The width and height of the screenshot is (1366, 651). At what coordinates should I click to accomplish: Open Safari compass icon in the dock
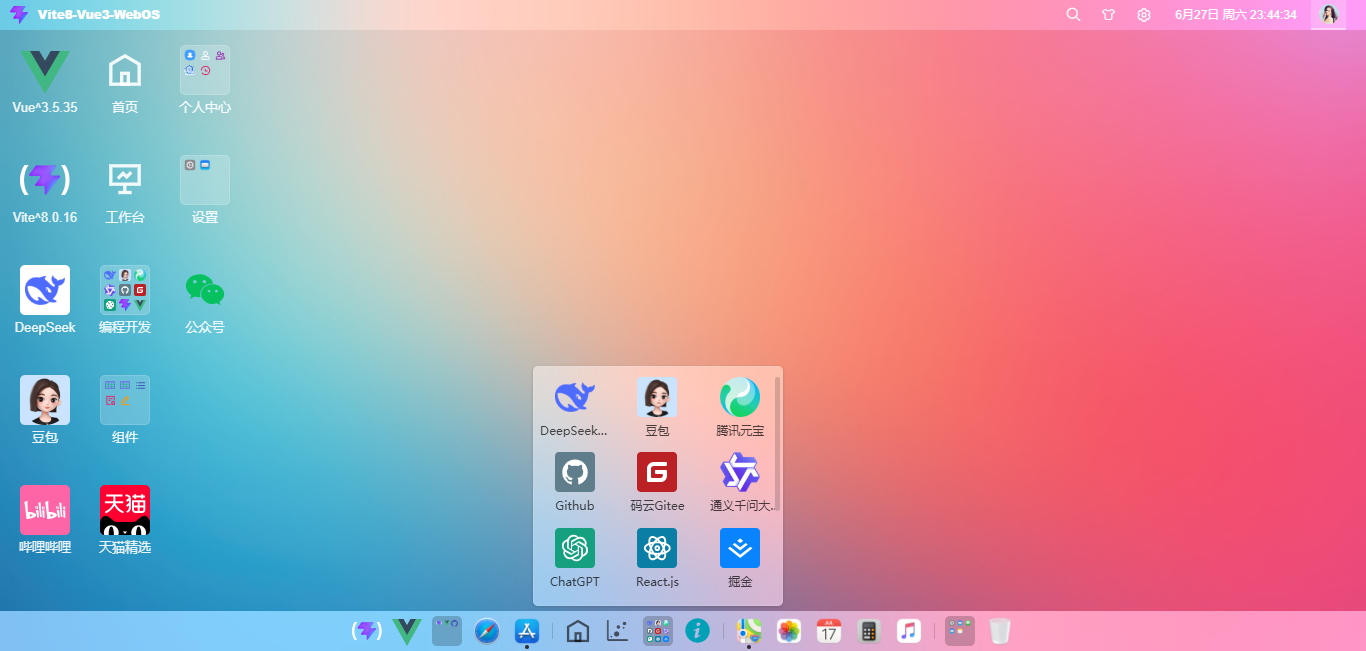[x=487, y=631]
